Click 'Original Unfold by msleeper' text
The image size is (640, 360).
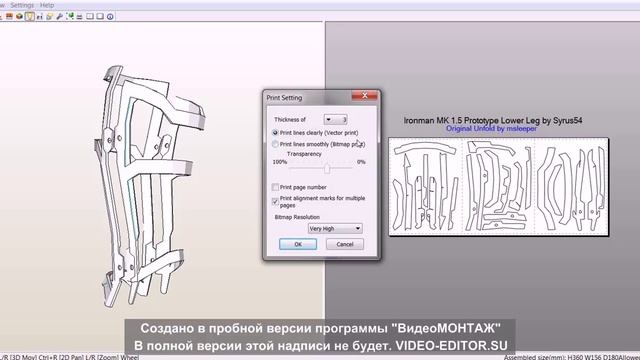click(x=491, y=129)
